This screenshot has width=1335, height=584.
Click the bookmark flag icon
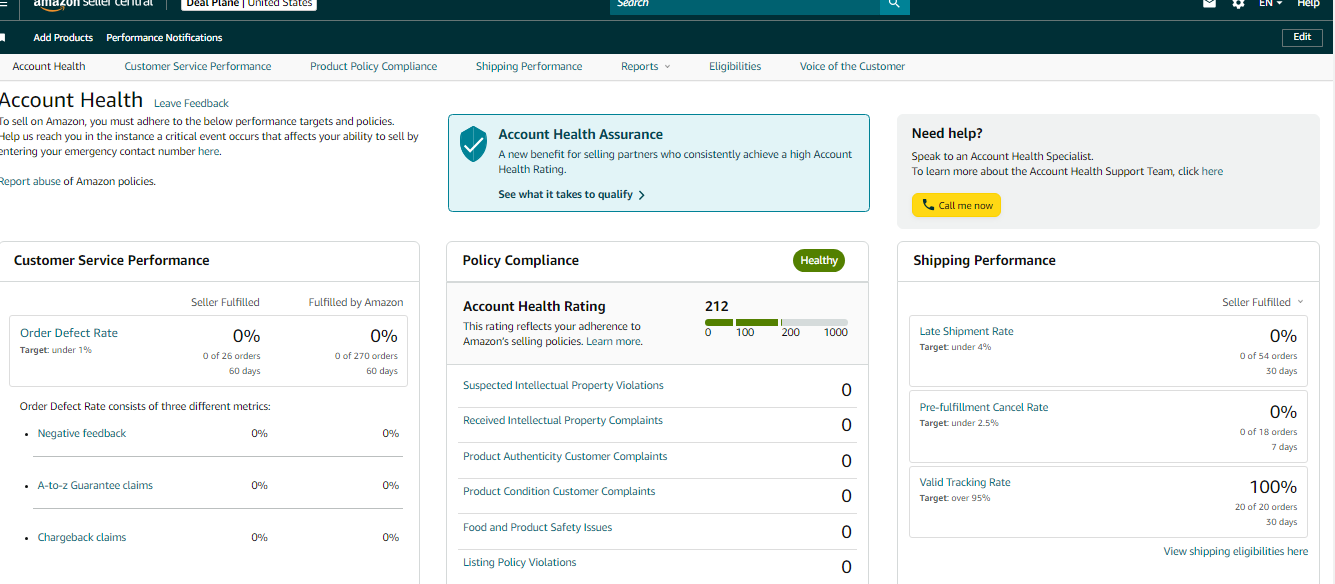tap(3, 38)
